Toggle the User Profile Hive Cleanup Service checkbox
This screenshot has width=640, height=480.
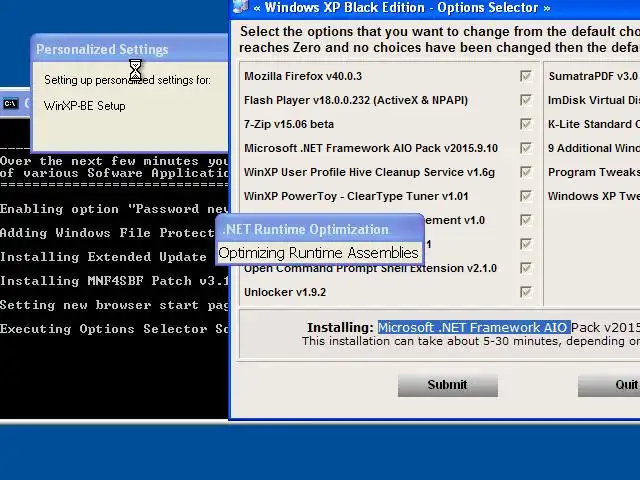(526, 172)
